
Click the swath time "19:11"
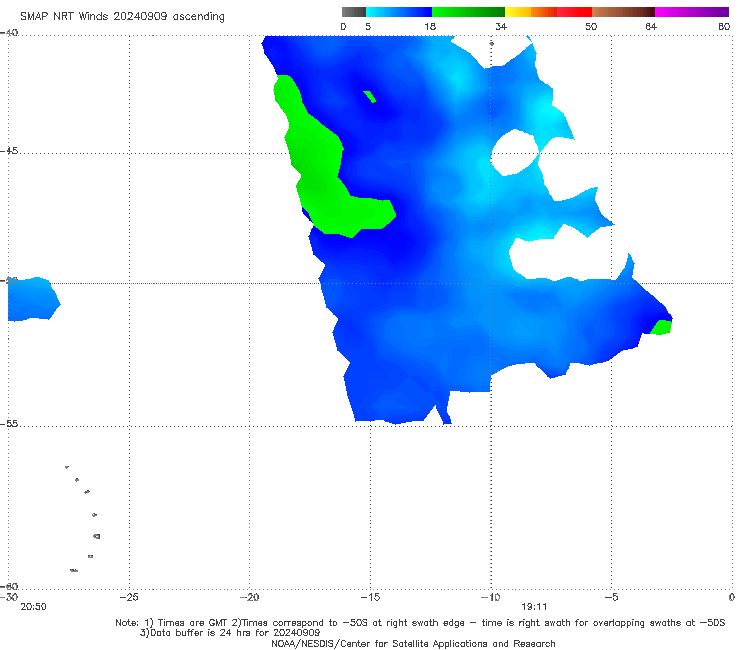coord(534,607)
